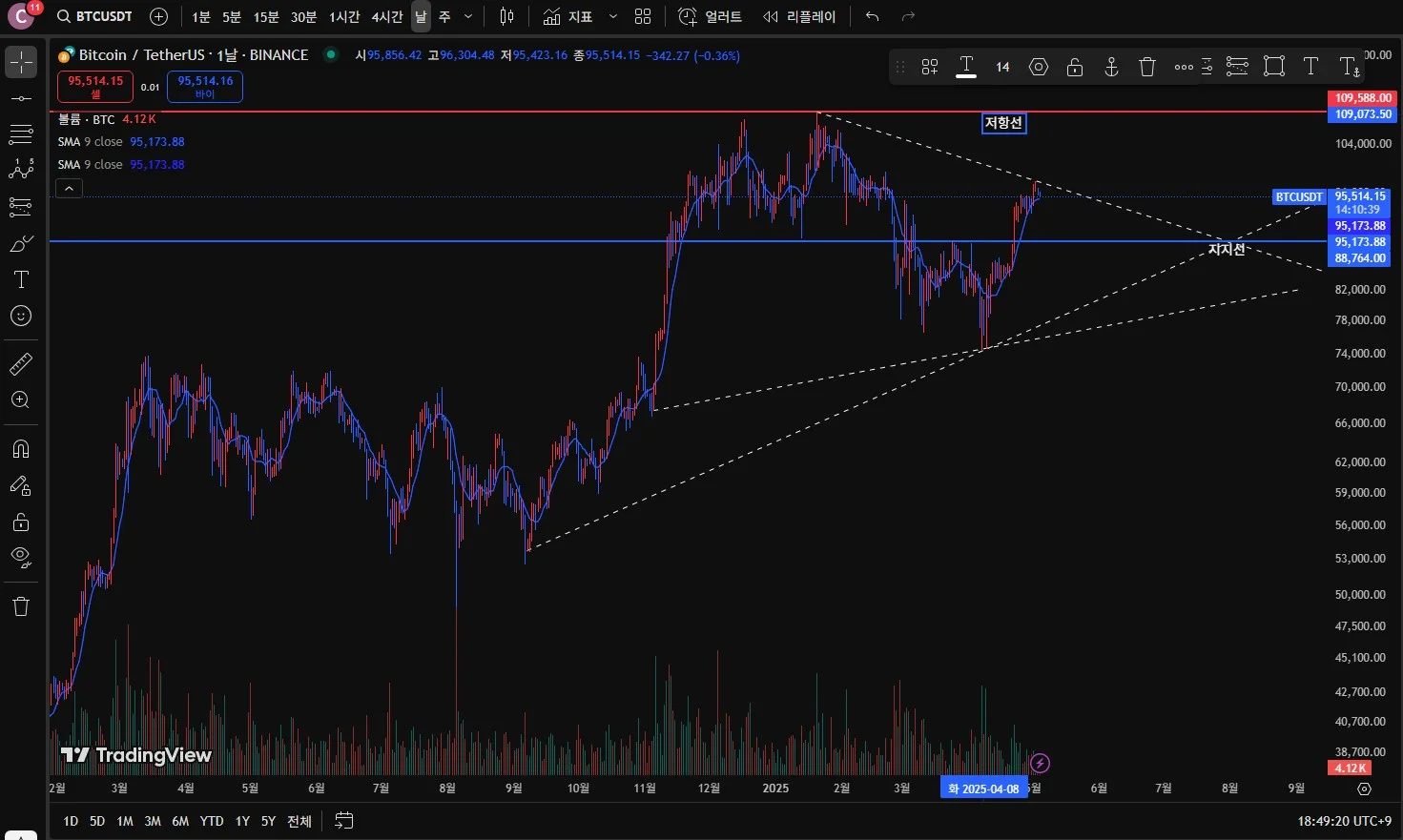Open the 리플레이 replay mode
1403x840 pixels.
click(x=799, y=17)
